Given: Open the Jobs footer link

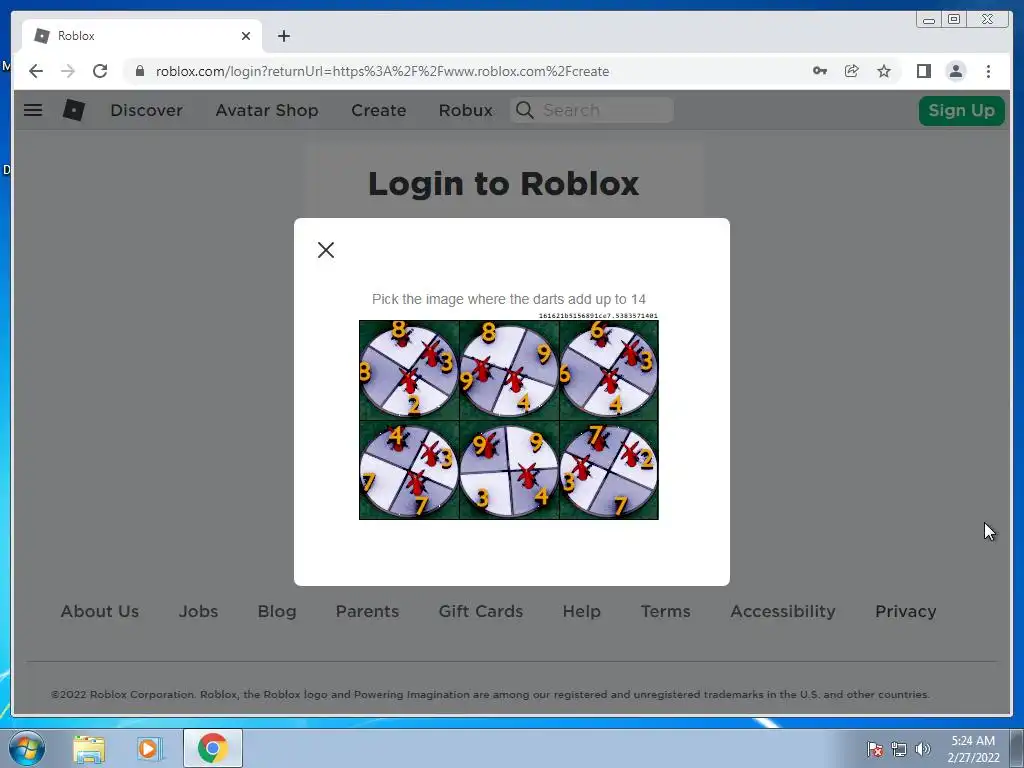Looking at the screenshot, I should (x=199, y=611).
